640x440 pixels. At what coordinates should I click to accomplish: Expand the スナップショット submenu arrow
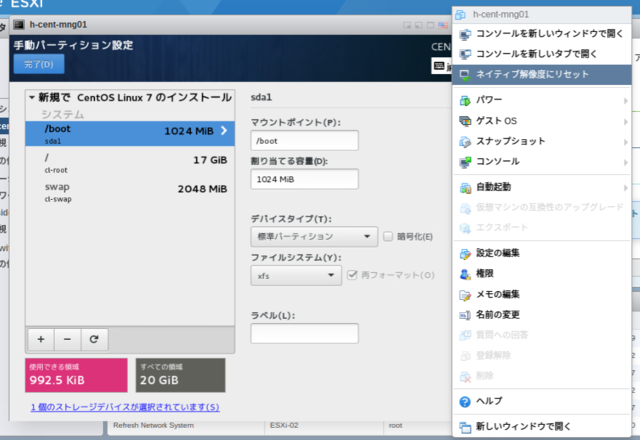coord(625,142)
